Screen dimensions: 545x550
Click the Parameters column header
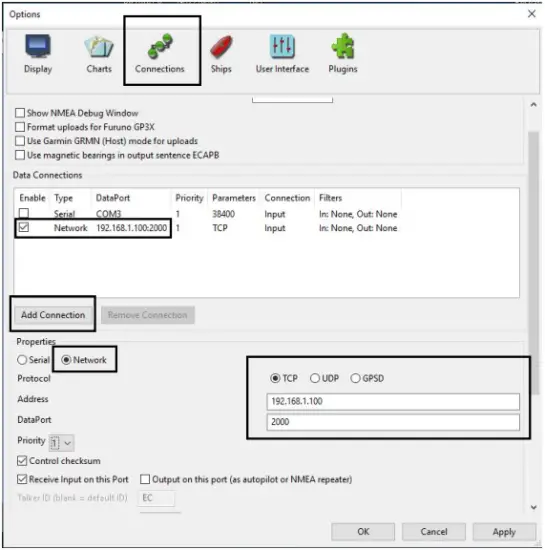(x=234, y=198)
